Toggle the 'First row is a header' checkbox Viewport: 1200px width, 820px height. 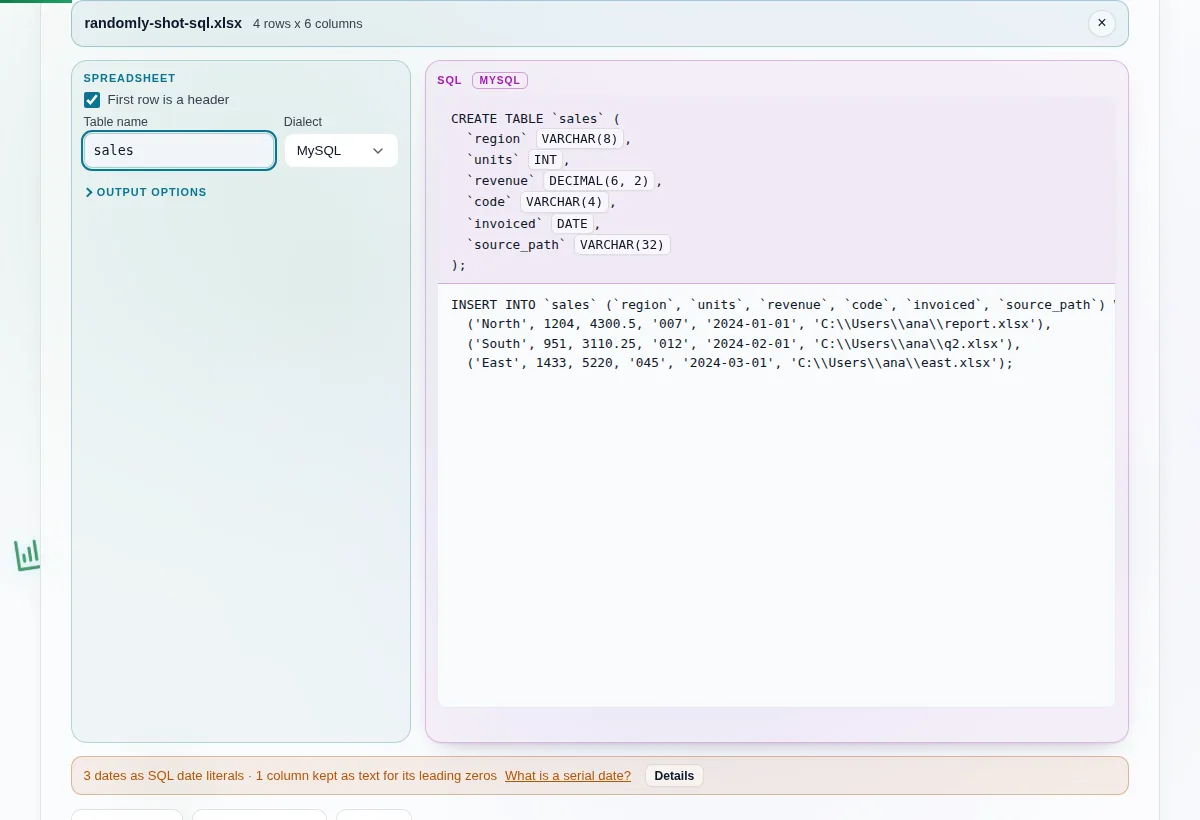pyautogui.click(x=92, y=100)
